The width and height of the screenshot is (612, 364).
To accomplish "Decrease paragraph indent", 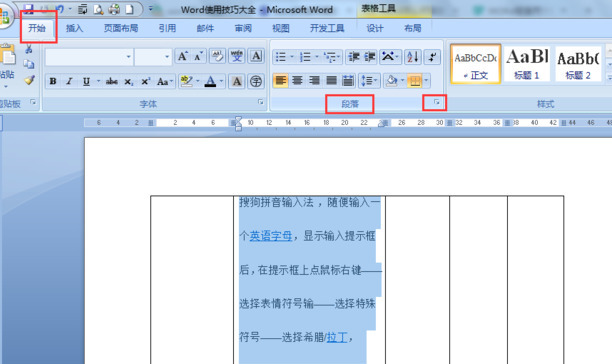I will 354,57.
